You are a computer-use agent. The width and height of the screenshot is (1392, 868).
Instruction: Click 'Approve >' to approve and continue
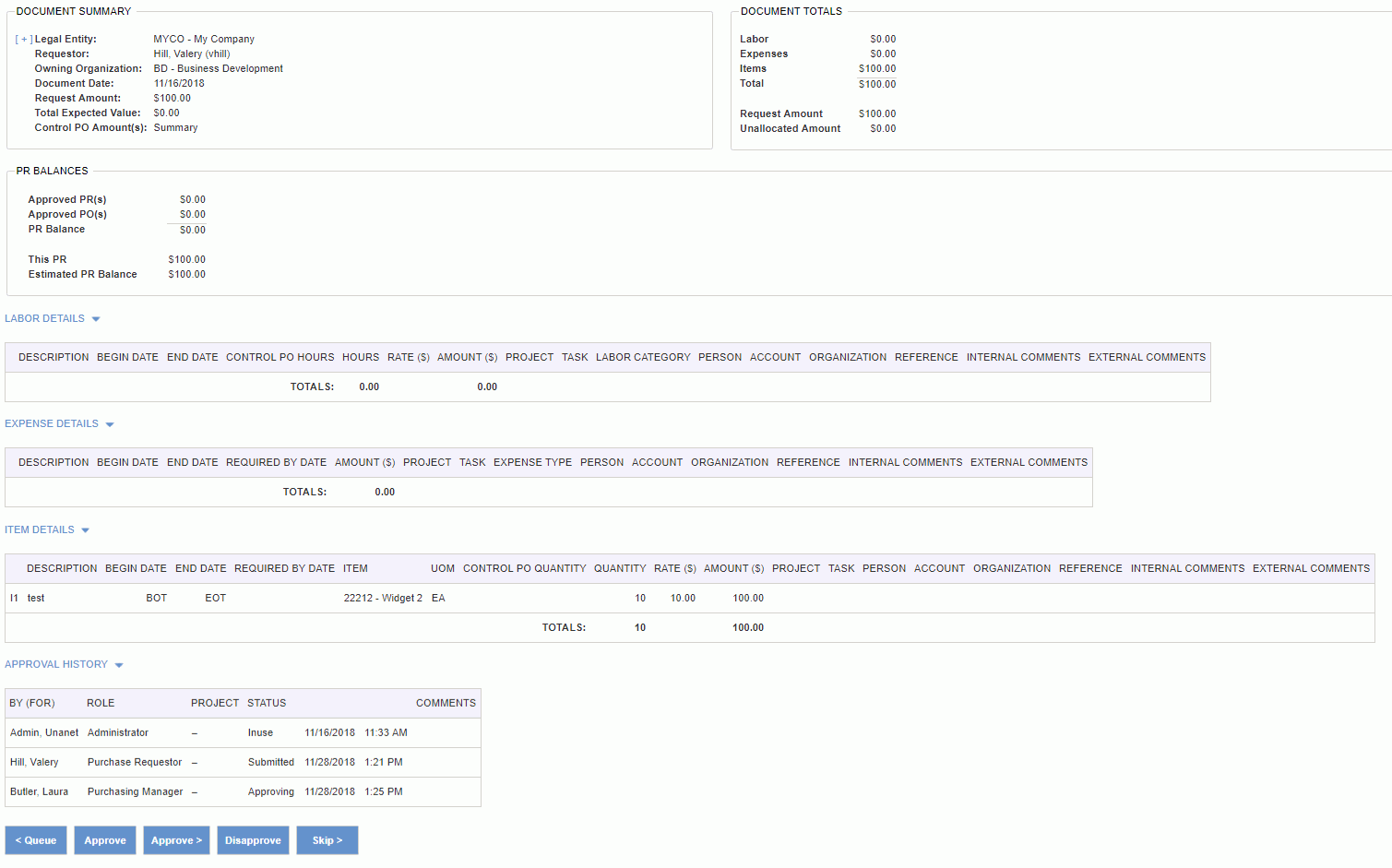click(x=176, y=840)
